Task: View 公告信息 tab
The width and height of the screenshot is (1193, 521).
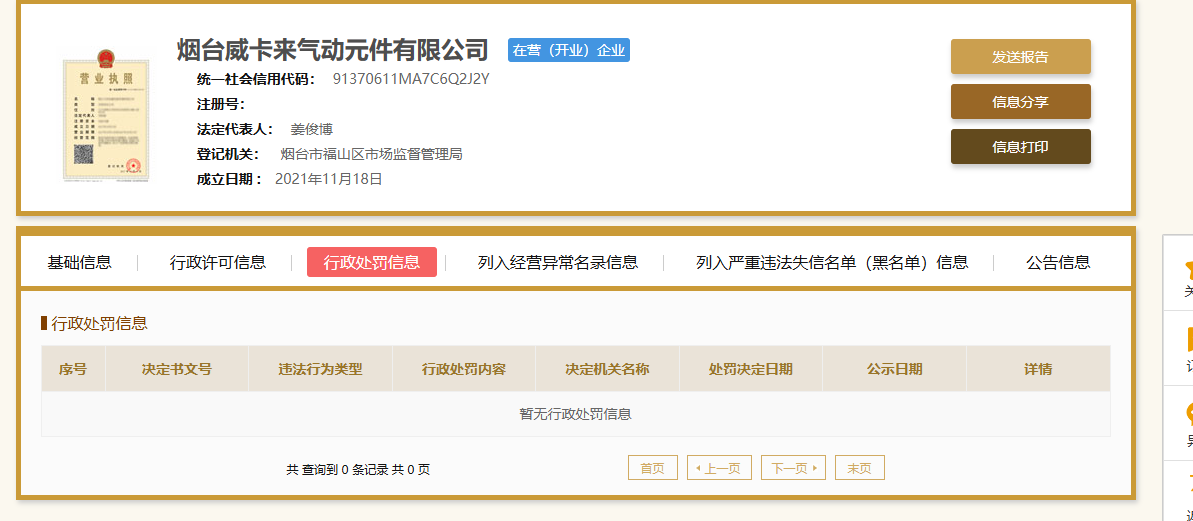Action: tap(1058, 262)
